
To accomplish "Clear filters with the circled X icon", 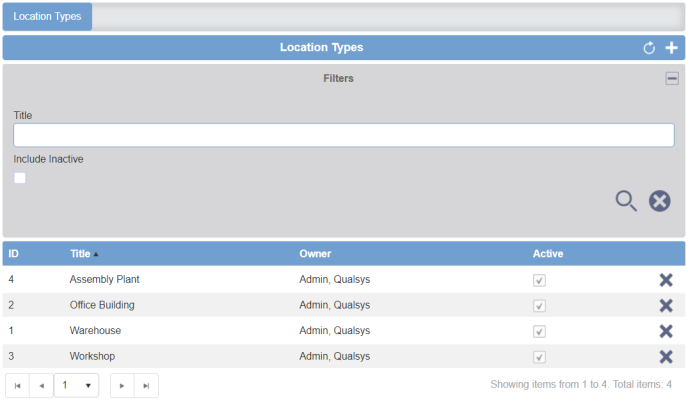I will [x=660, y=201].
